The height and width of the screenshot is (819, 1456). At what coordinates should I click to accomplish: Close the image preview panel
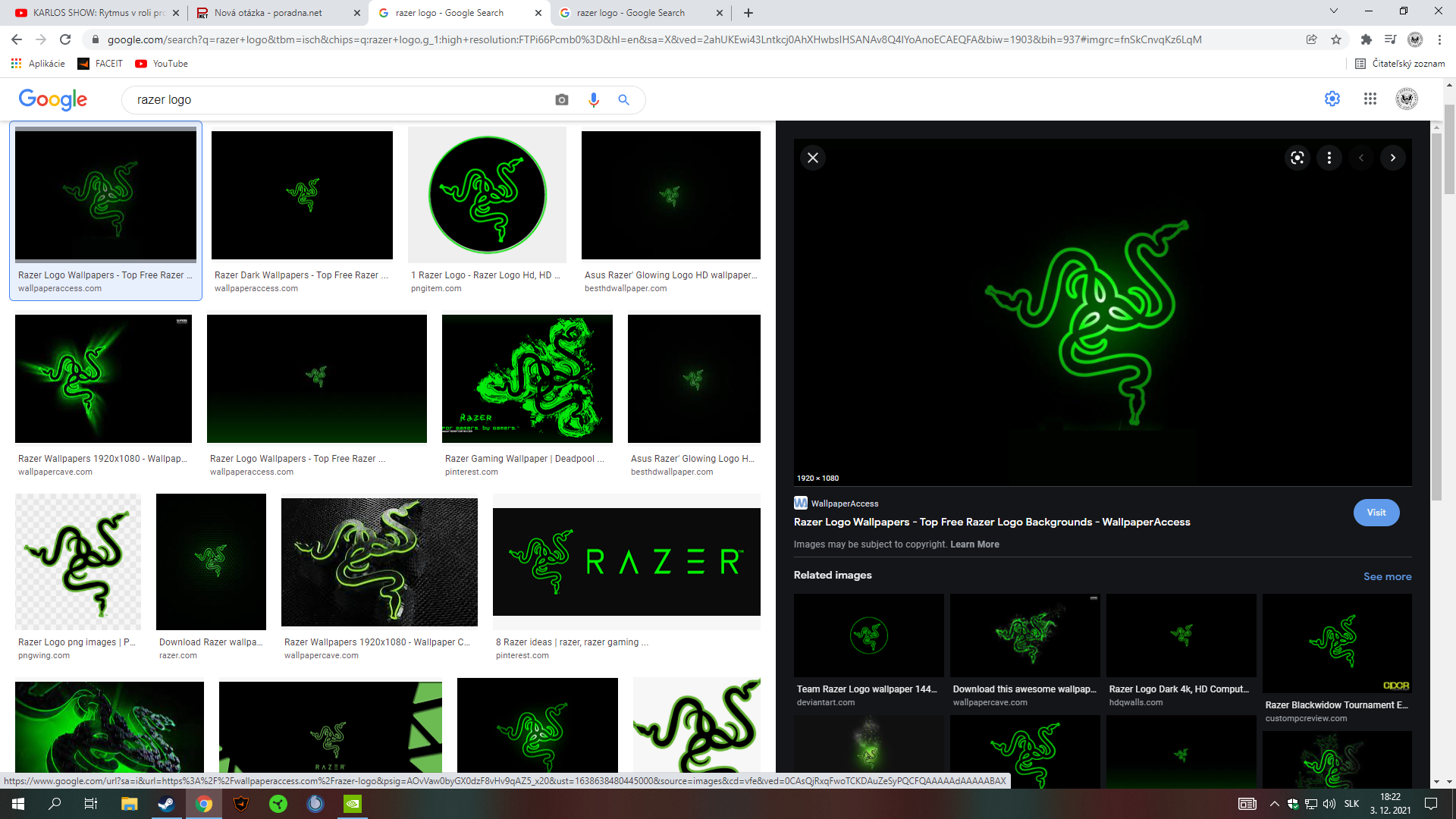813,158
